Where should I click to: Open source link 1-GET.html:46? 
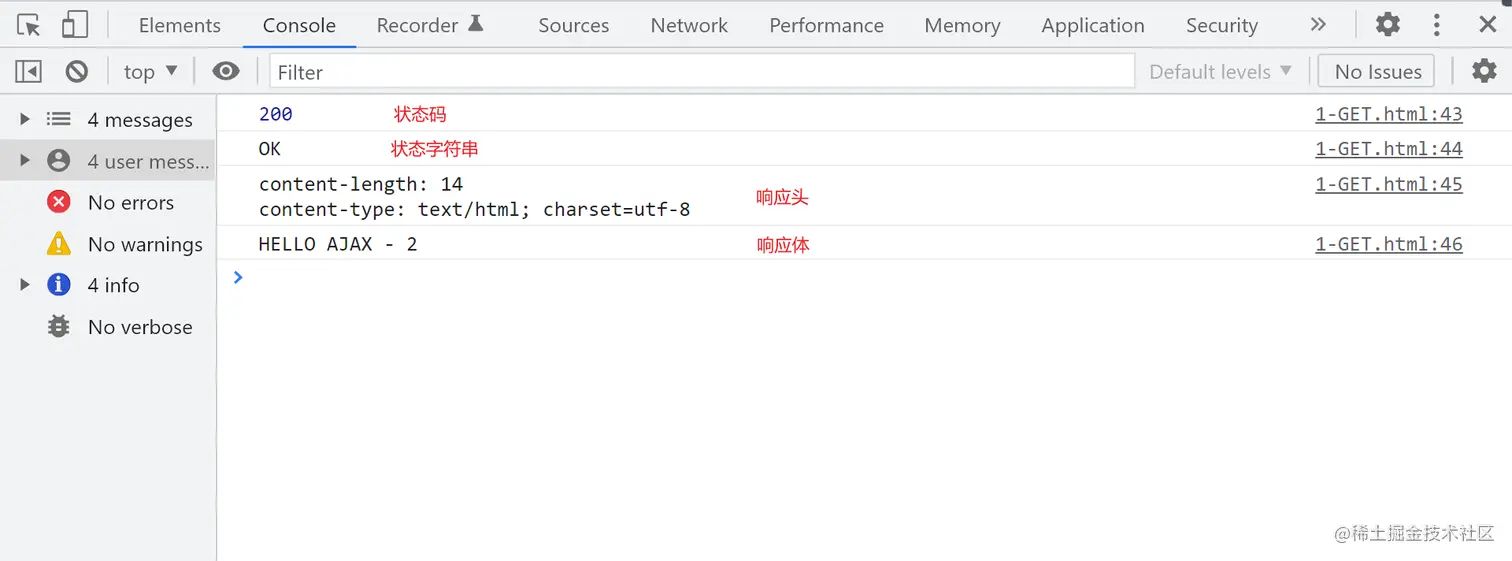[x=1388, y=244]
